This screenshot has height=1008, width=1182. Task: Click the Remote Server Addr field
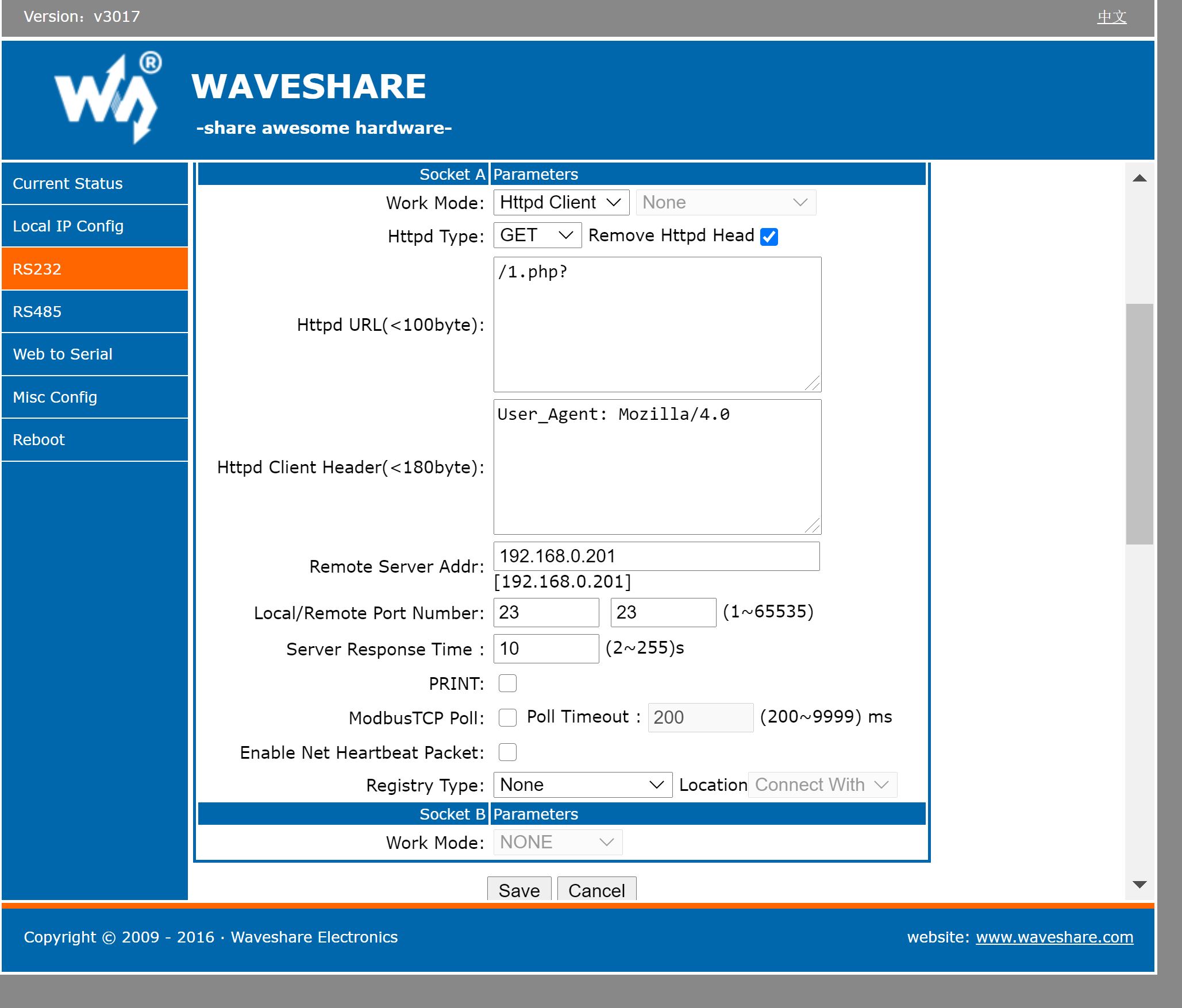click(656, 556)
